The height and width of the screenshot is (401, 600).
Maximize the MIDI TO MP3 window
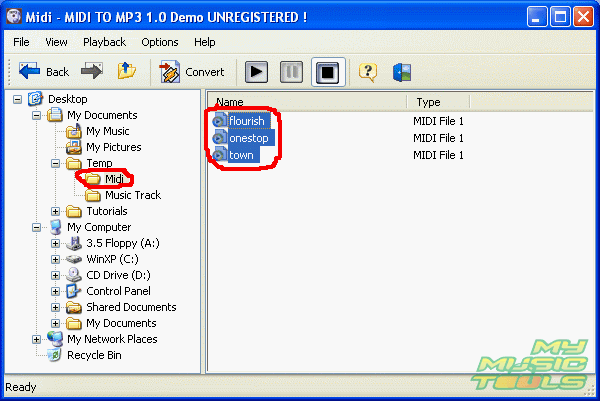pos(560,17)
